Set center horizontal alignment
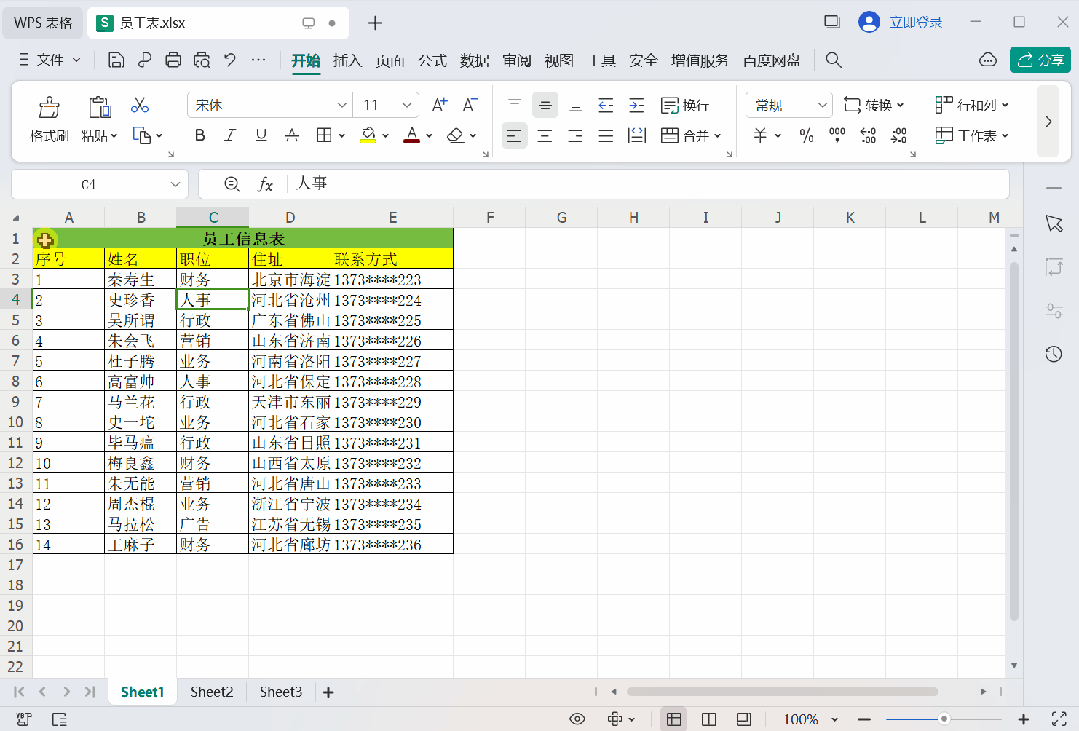The image size is (1079, 731). pos(544,136)
